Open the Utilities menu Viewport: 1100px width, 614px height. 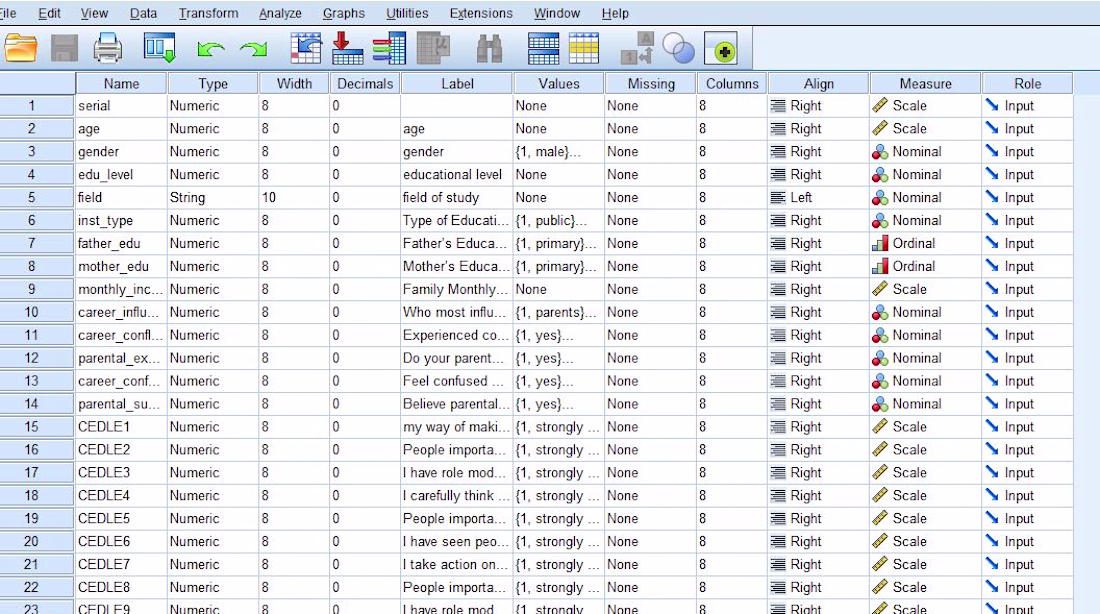tap(407, 13)
